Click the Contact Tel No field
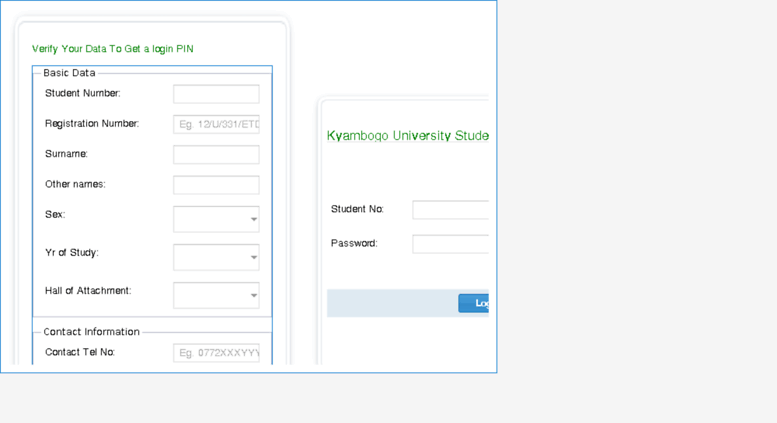 click(x=216, y=353)
